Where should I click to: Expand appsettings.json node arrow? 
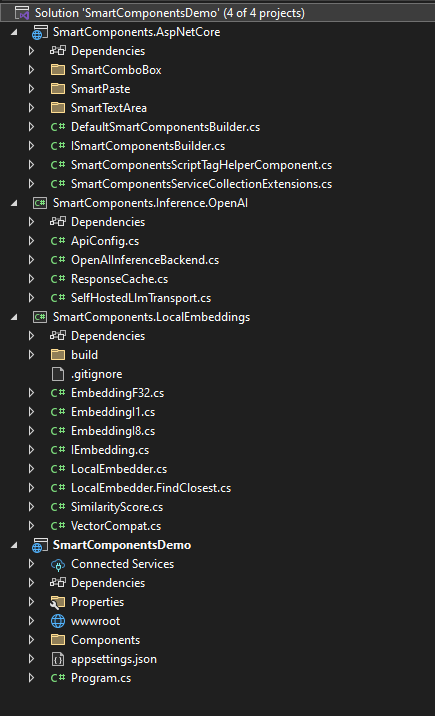[31, 659]
